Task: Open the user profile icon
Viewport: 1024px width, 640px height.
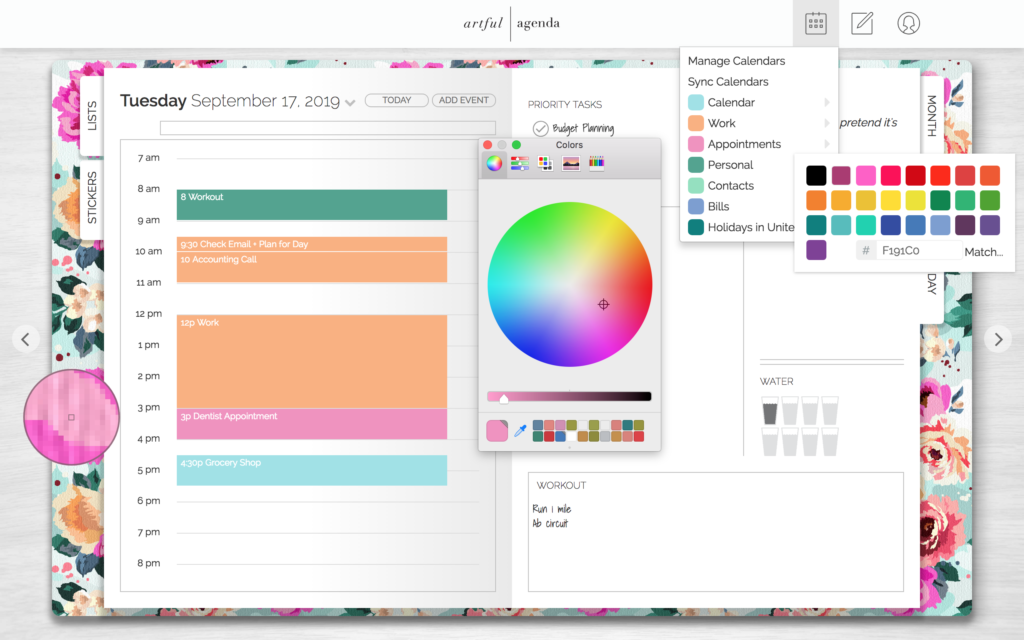Action: tap(908, 24)
